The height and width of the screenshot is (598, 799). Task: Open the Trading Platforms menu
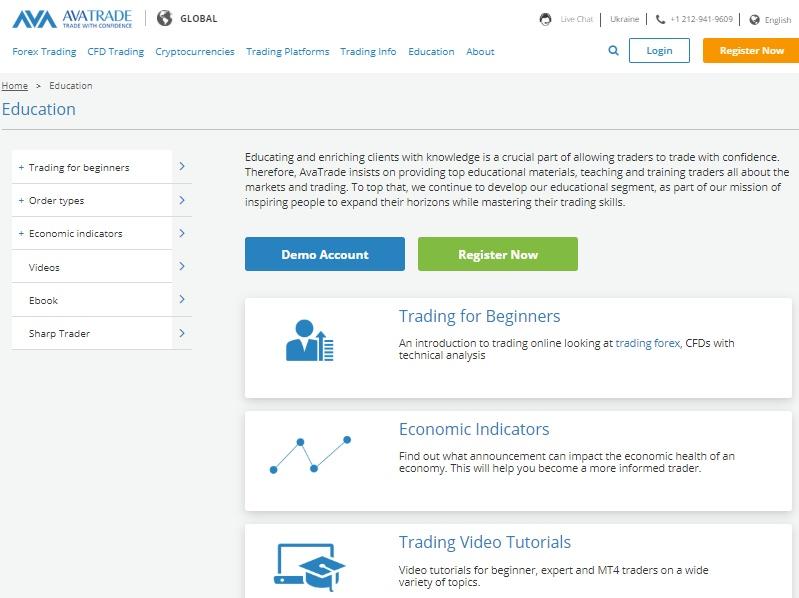tap(287, 52)
